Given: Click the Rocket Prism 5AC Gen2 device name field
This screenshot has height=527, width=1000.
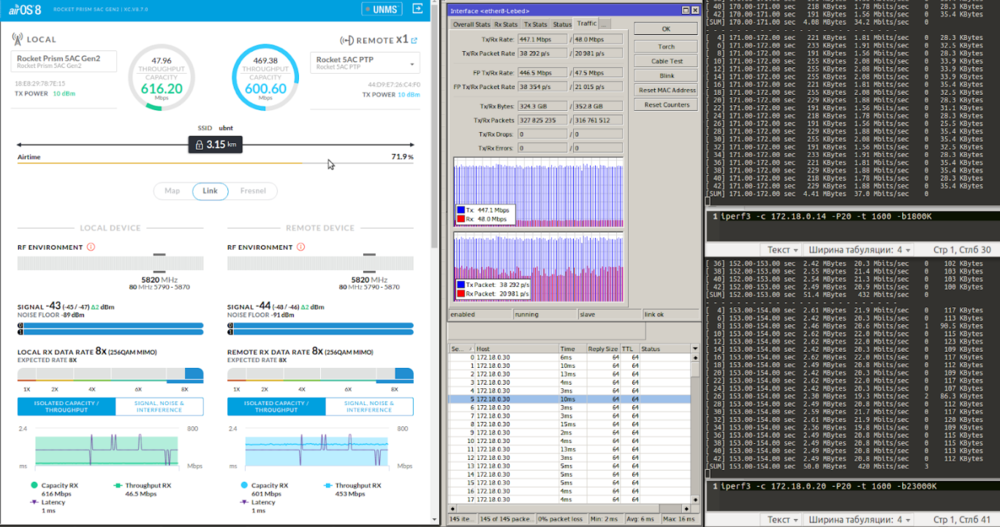Looking at the screenshot, I should point(64,61).
